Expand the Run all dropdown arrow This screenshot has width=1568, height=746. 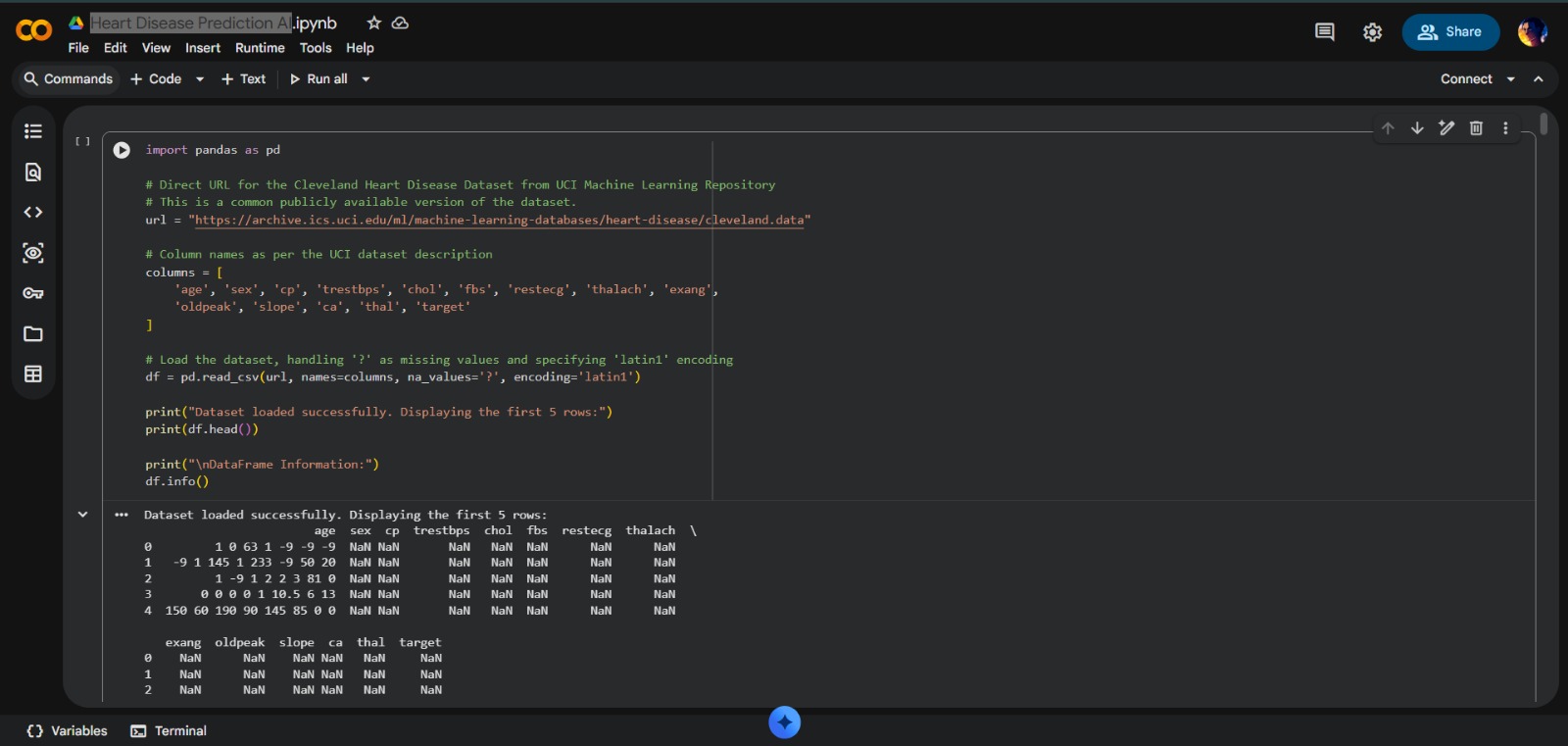[366, 79]
